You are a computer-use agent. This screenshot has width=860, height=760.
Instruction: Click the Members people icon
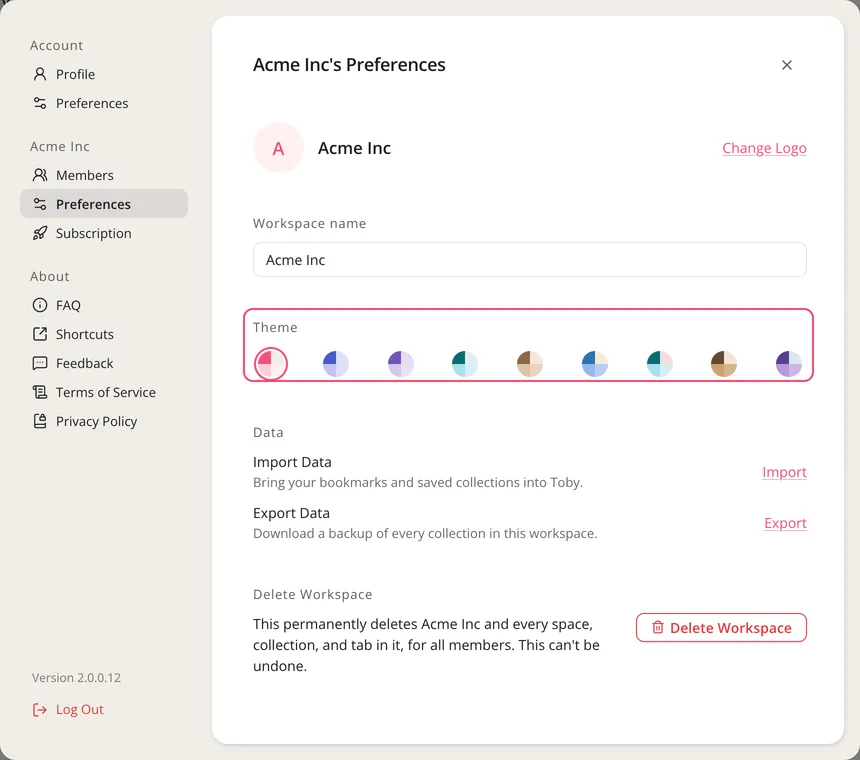39,175
